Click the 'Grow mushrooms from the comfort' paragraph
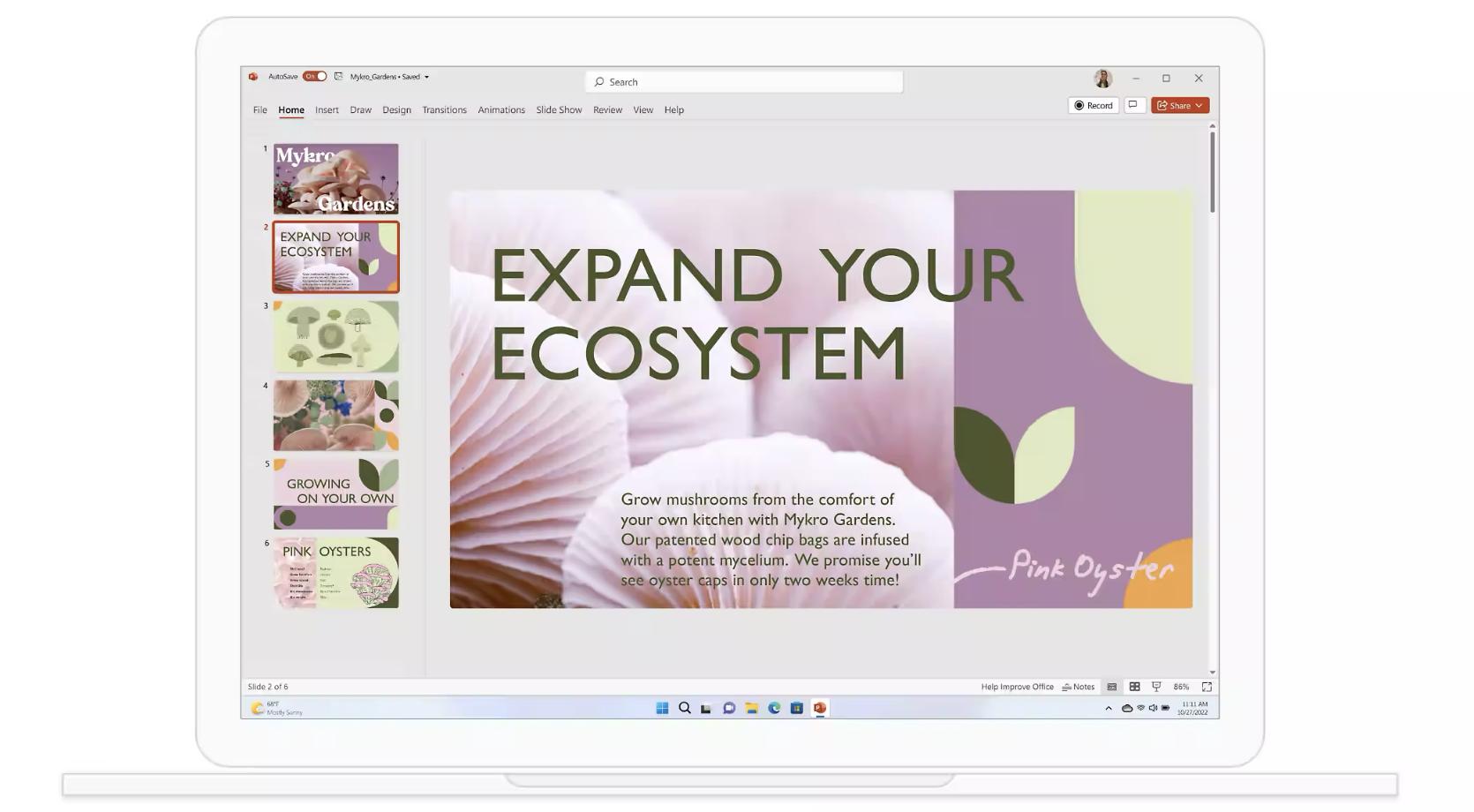The image size is (1474, 812). pos(771,539)
